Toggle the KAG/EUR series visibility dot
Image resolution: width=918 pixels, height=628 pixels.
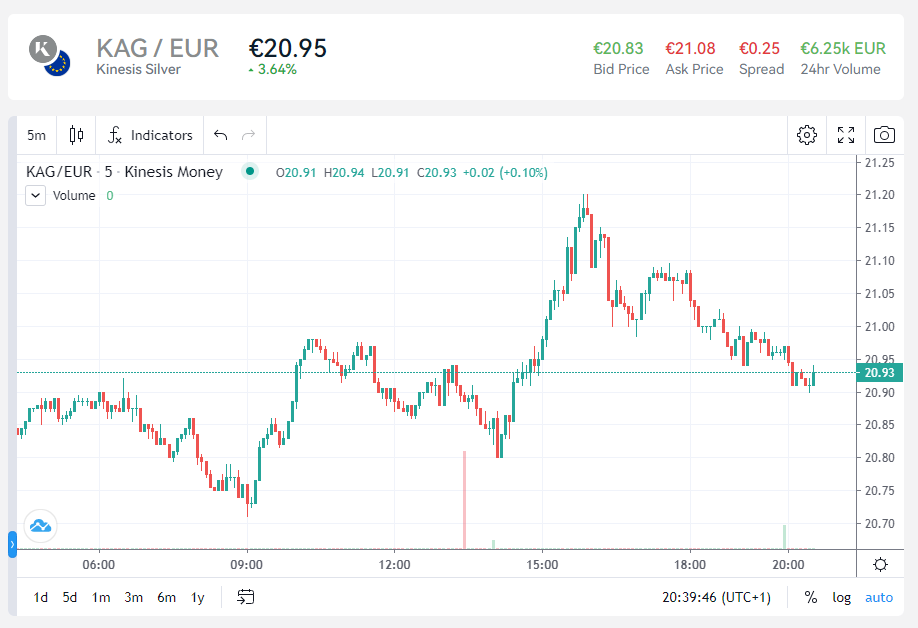click(x=250, y=171)
